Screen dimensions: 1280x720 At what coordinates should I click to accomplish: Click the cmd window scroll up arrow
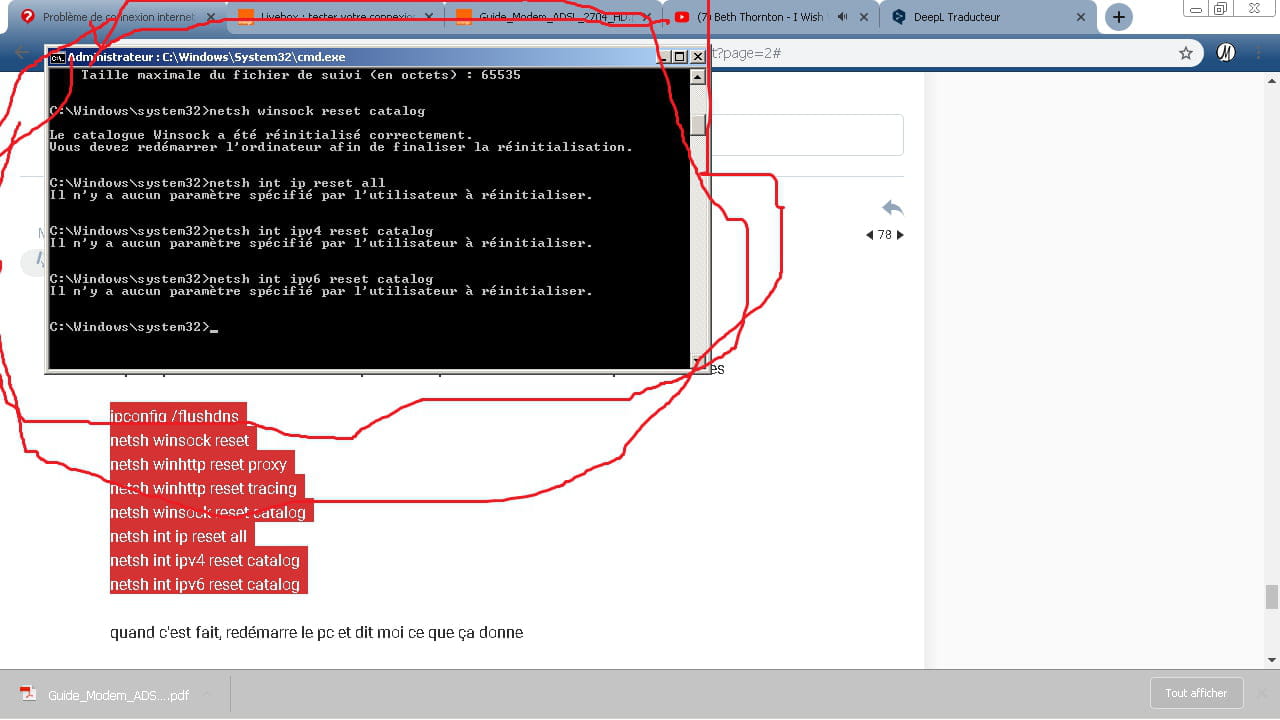pos(698,77)
